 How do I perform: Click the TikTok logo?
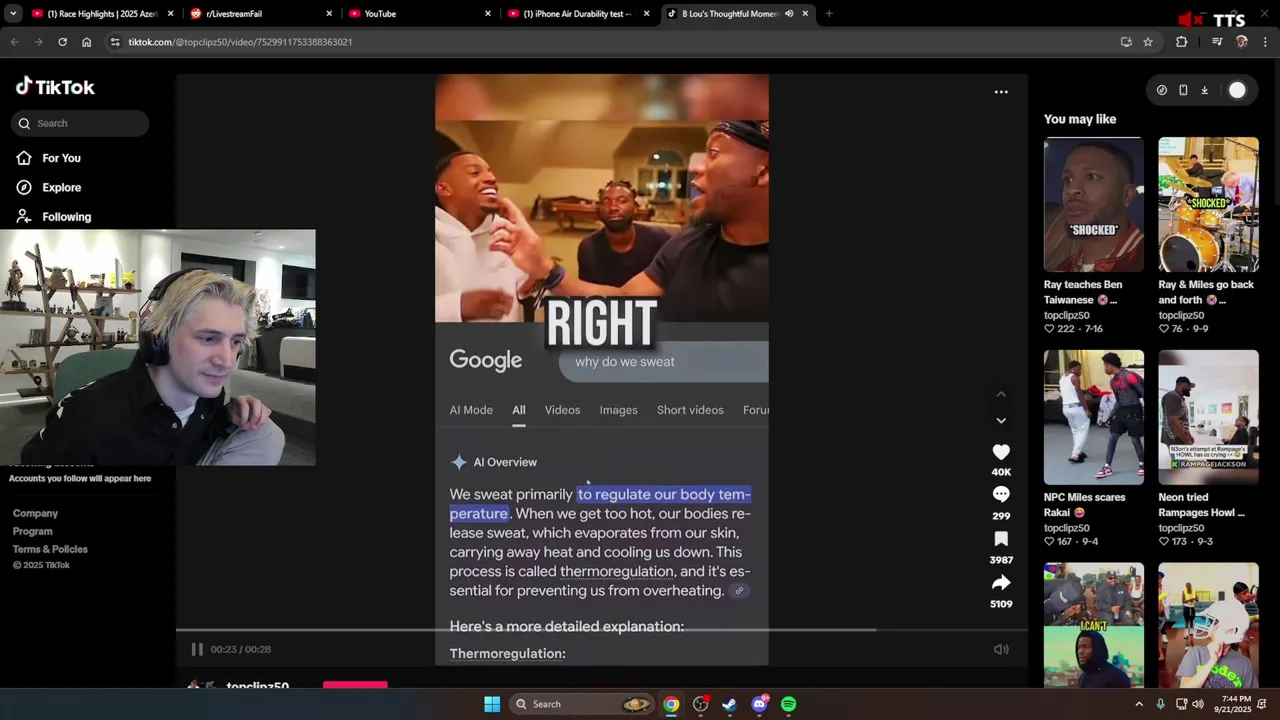tap(55, 87)
